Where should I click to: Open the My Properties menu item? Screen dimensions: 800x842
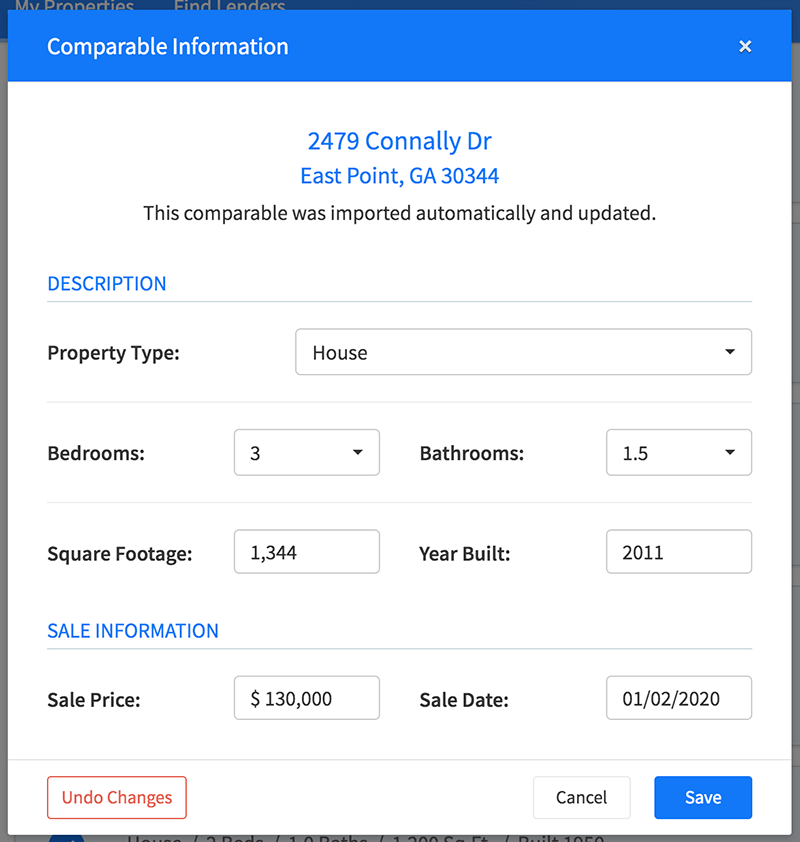click(x=74, y=7)
